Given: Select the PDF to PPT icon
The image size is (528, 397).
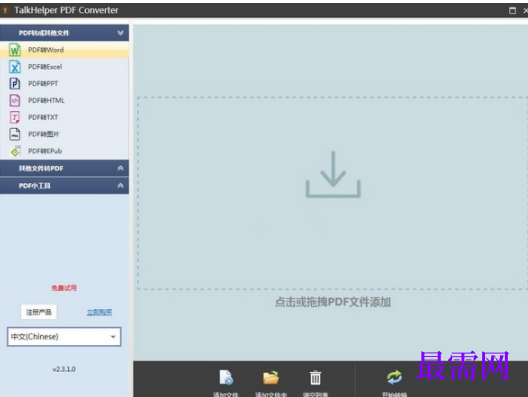Looking at the screenshot, I should (14, 84).
